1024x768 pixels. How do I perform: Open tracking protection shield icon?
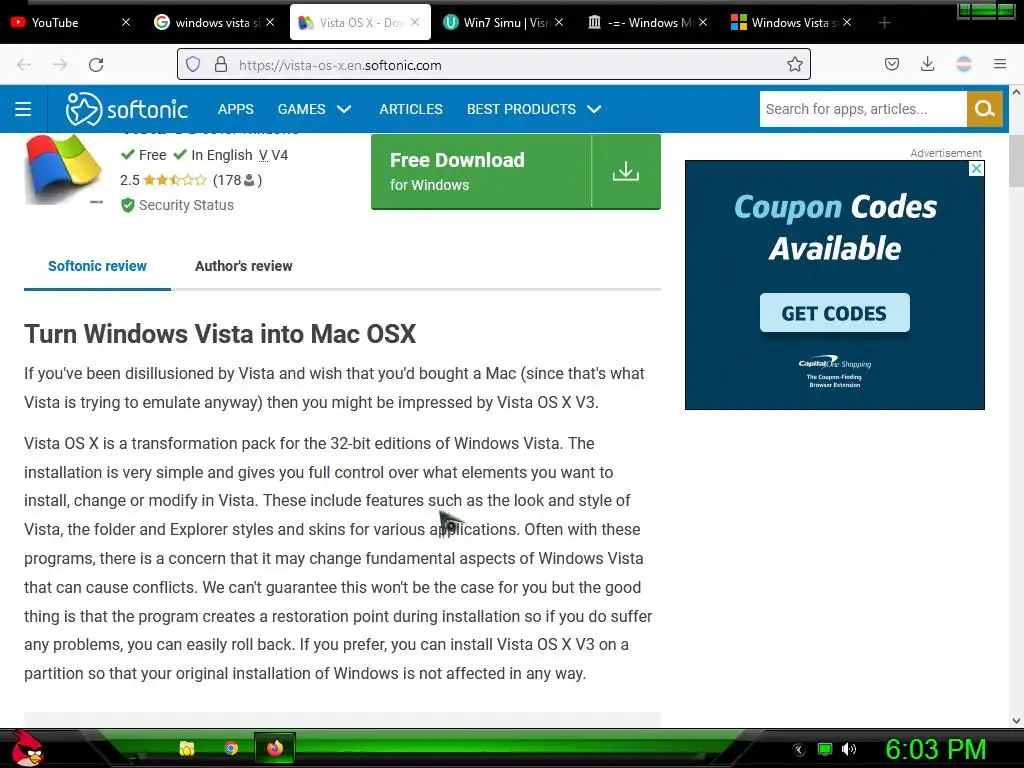193,64
